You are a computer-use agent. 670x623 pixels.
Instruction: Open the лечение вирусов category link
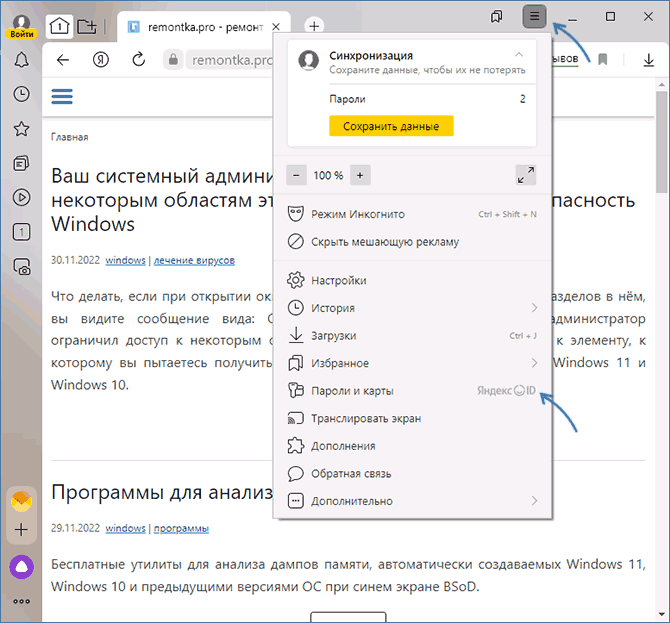[194, 260]
